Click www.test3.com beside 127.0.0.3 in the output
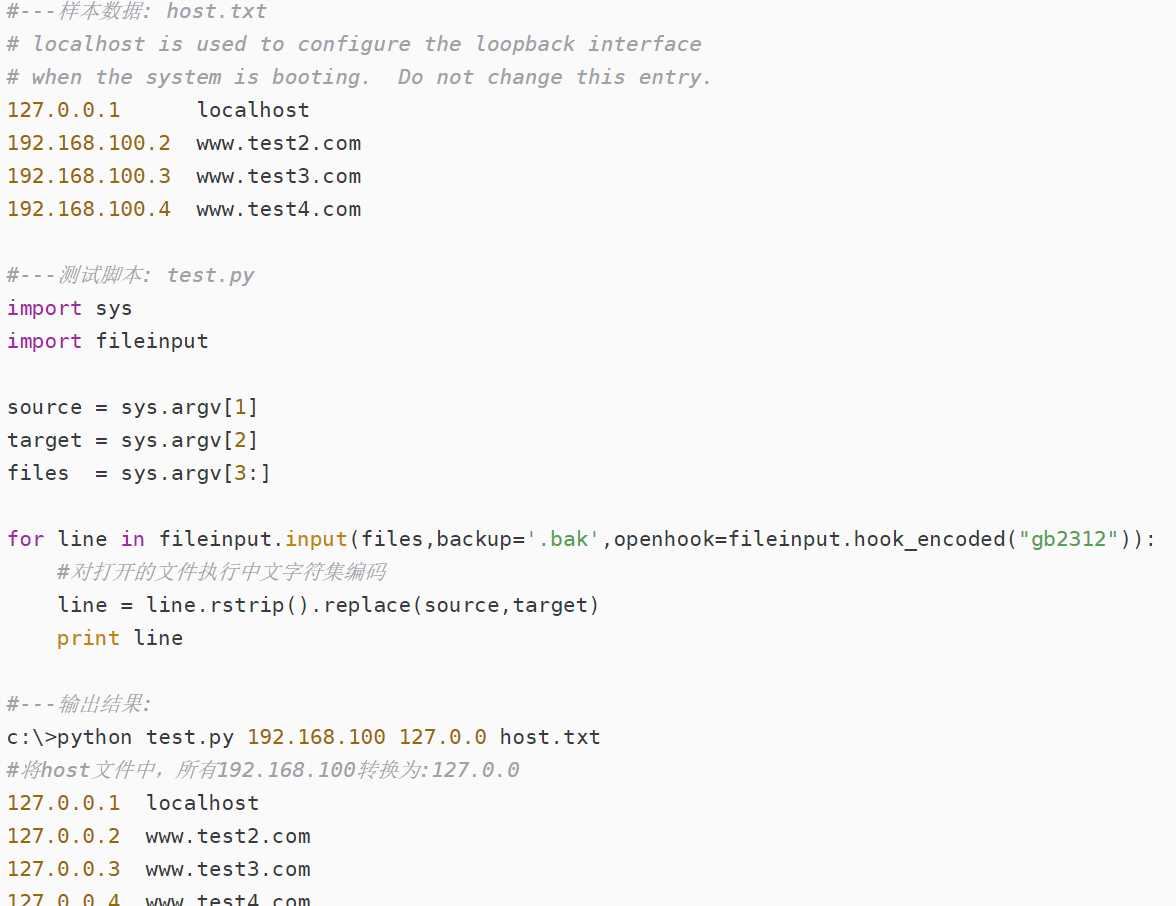 coord(228,869)
